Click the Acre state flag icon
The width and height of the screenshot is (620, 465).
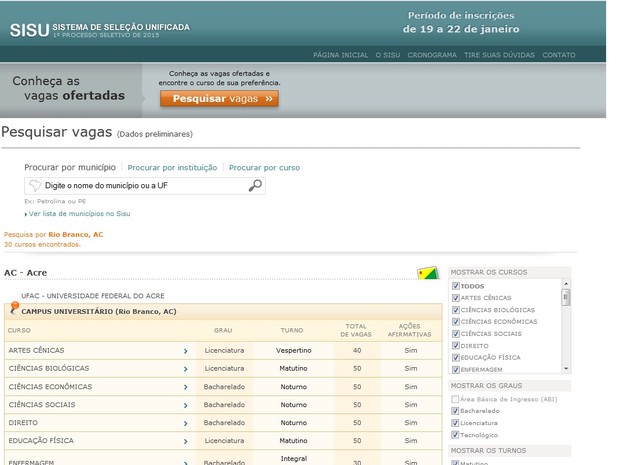pyautogui.click(x=426, y=274)
